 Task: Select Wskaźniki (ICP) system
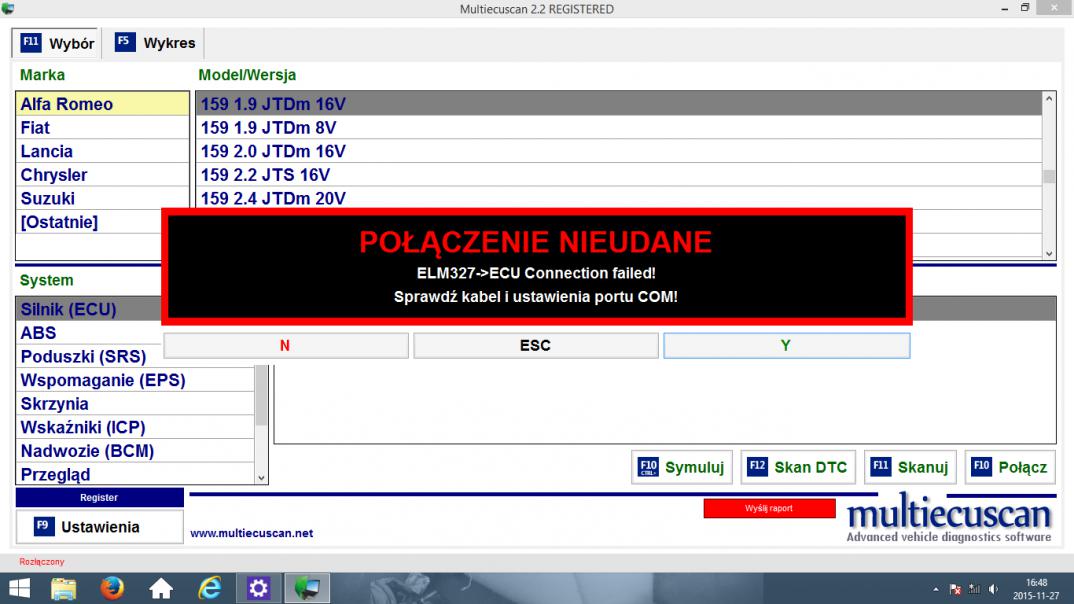click(135, 428)
